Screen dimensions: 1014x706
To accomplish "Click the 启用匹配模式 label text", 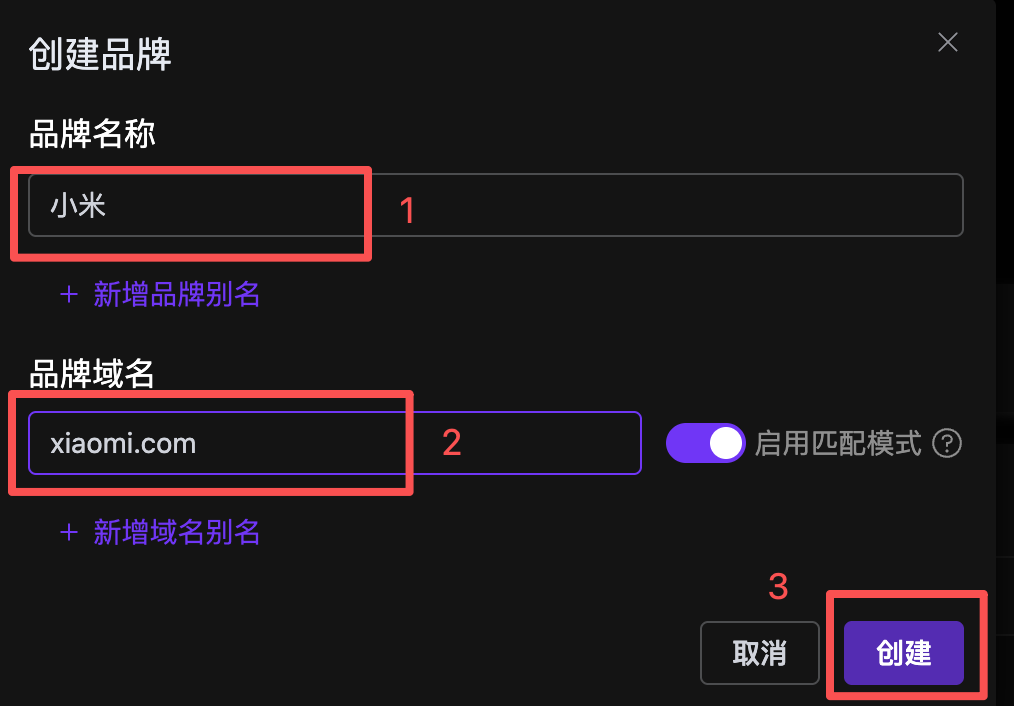I will click(x=838, y=443).
